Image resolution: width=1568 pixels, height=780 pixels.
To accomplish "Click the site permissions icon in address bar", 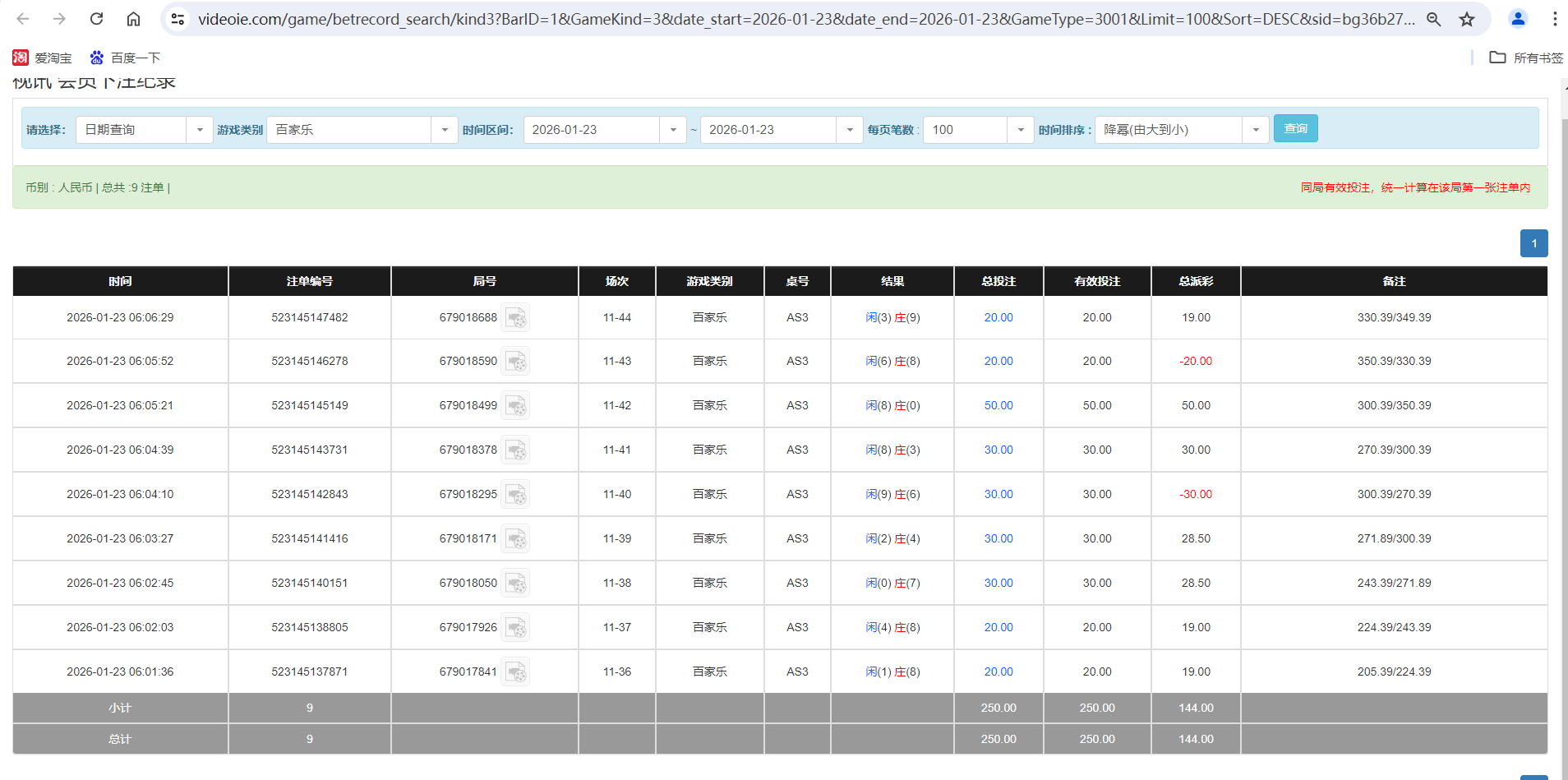I will pyautogui.click(x=178, y=18).
